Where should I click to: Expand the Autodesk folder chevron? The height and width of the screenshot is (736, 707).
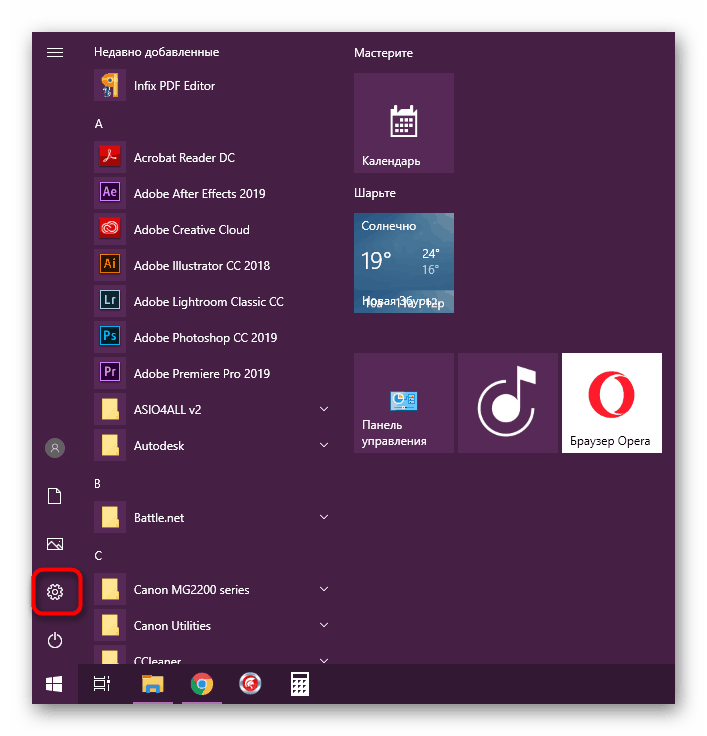pyautogui.click(x=324, y=445)
